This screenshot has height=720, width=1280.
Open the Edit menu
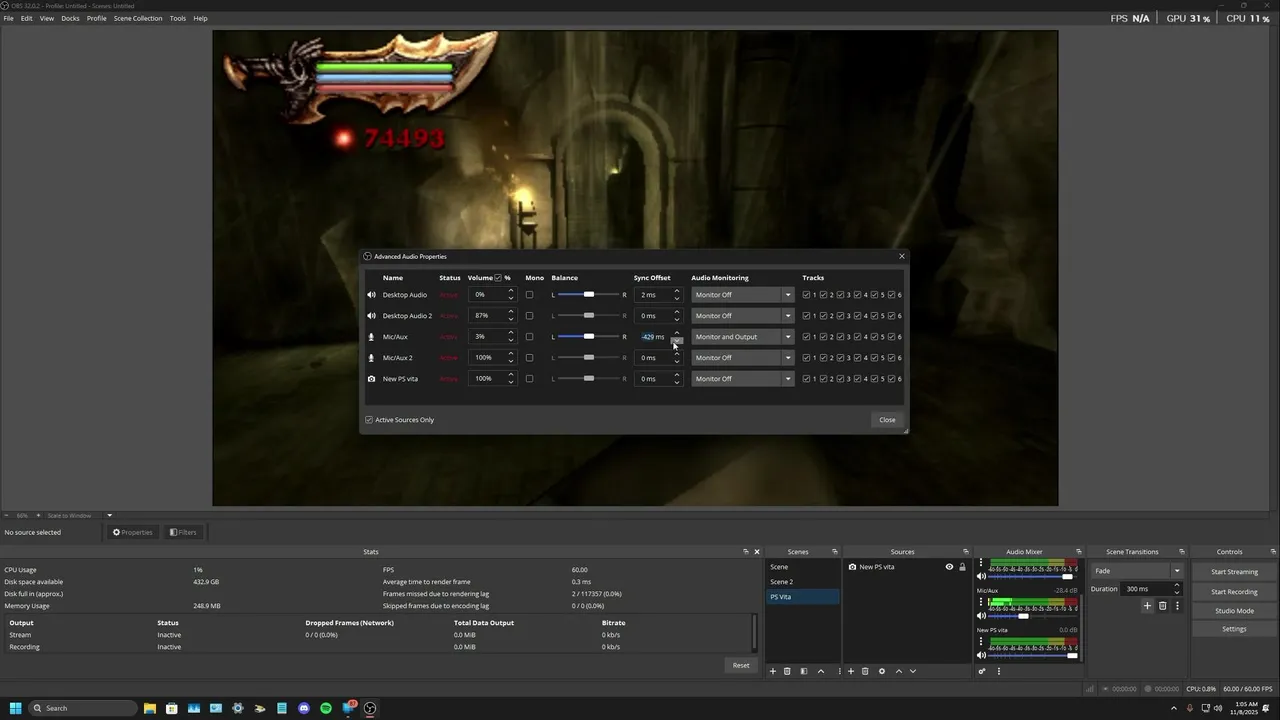coord(26,18)
